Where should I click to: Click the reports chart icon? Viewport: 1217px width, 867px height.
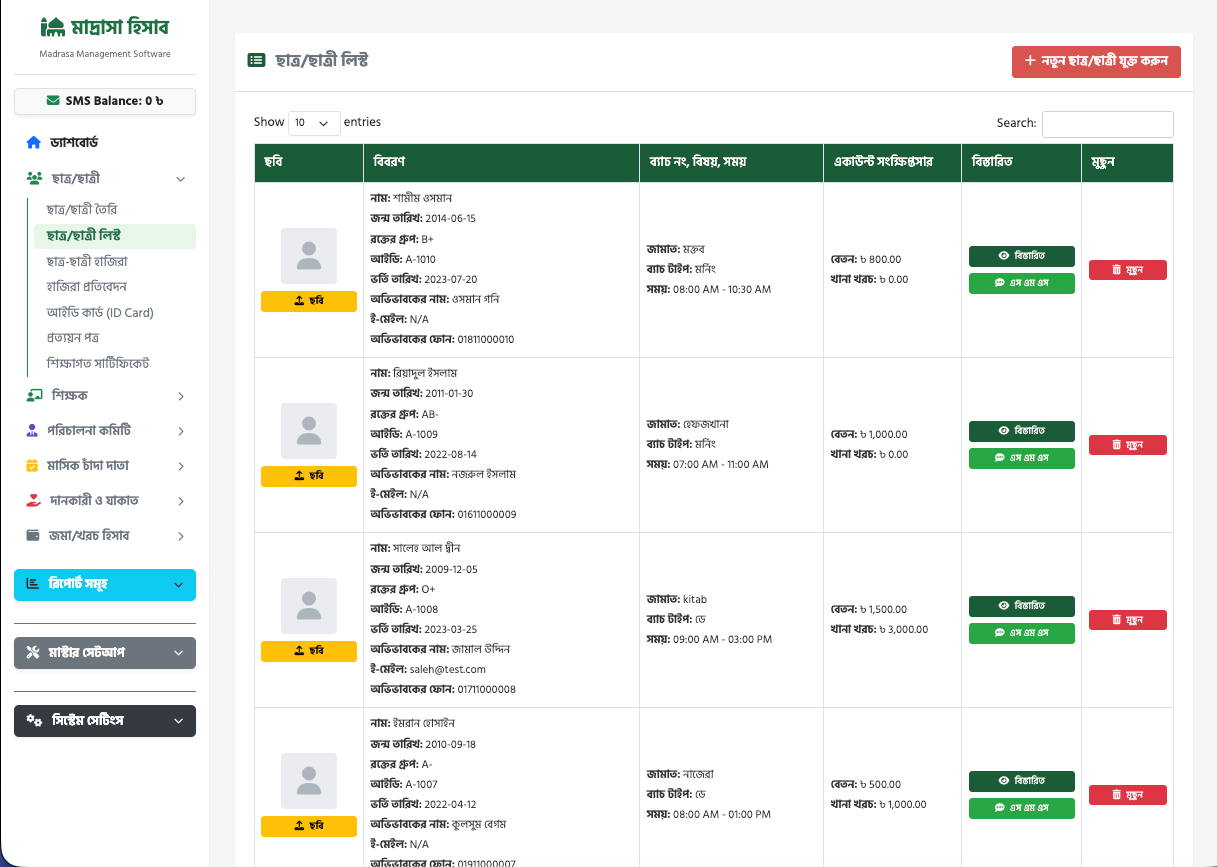[33, 584]
